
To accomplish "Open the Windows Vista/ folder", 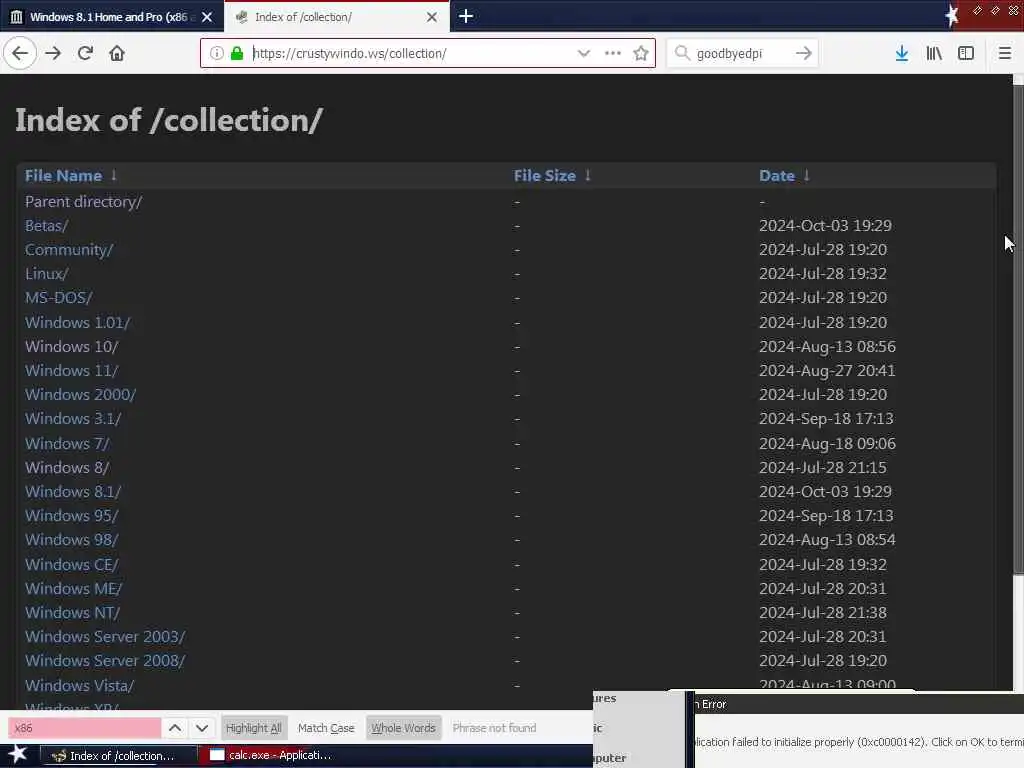I will tap(80, 686).
